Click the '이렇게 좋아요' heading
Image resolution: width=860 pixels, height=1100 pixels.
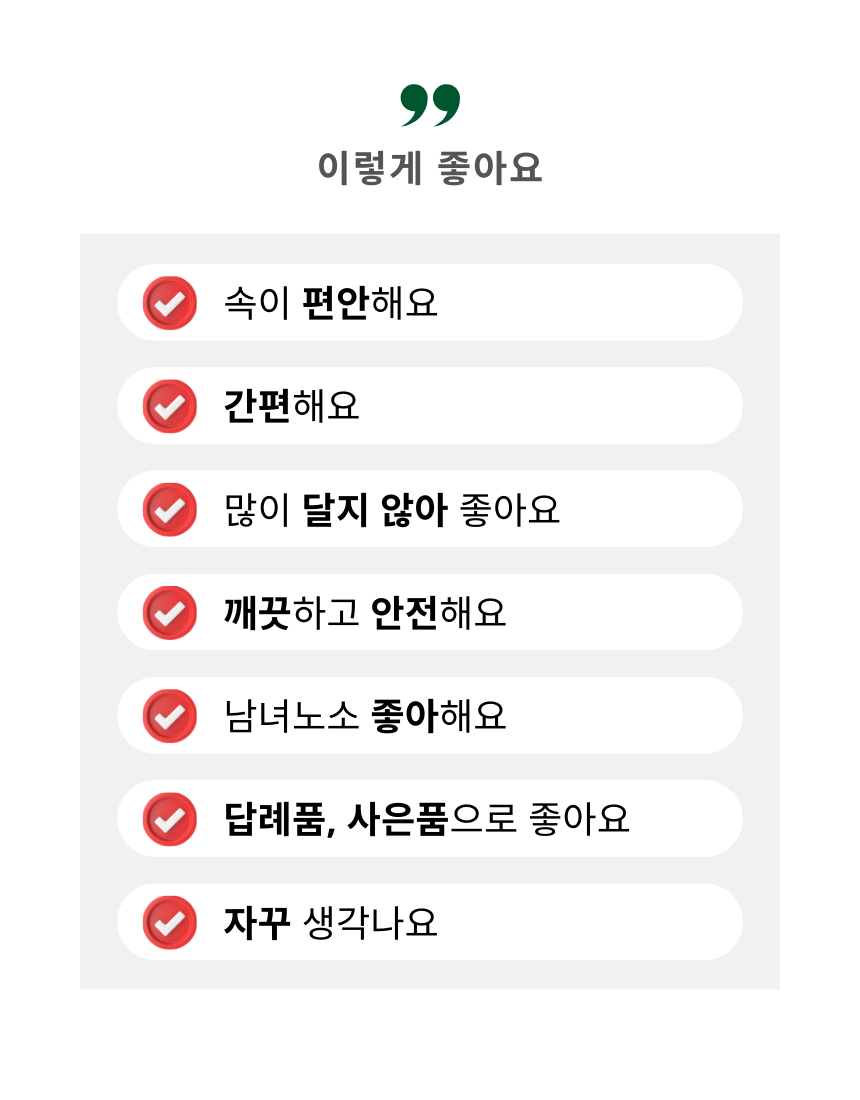430,168
